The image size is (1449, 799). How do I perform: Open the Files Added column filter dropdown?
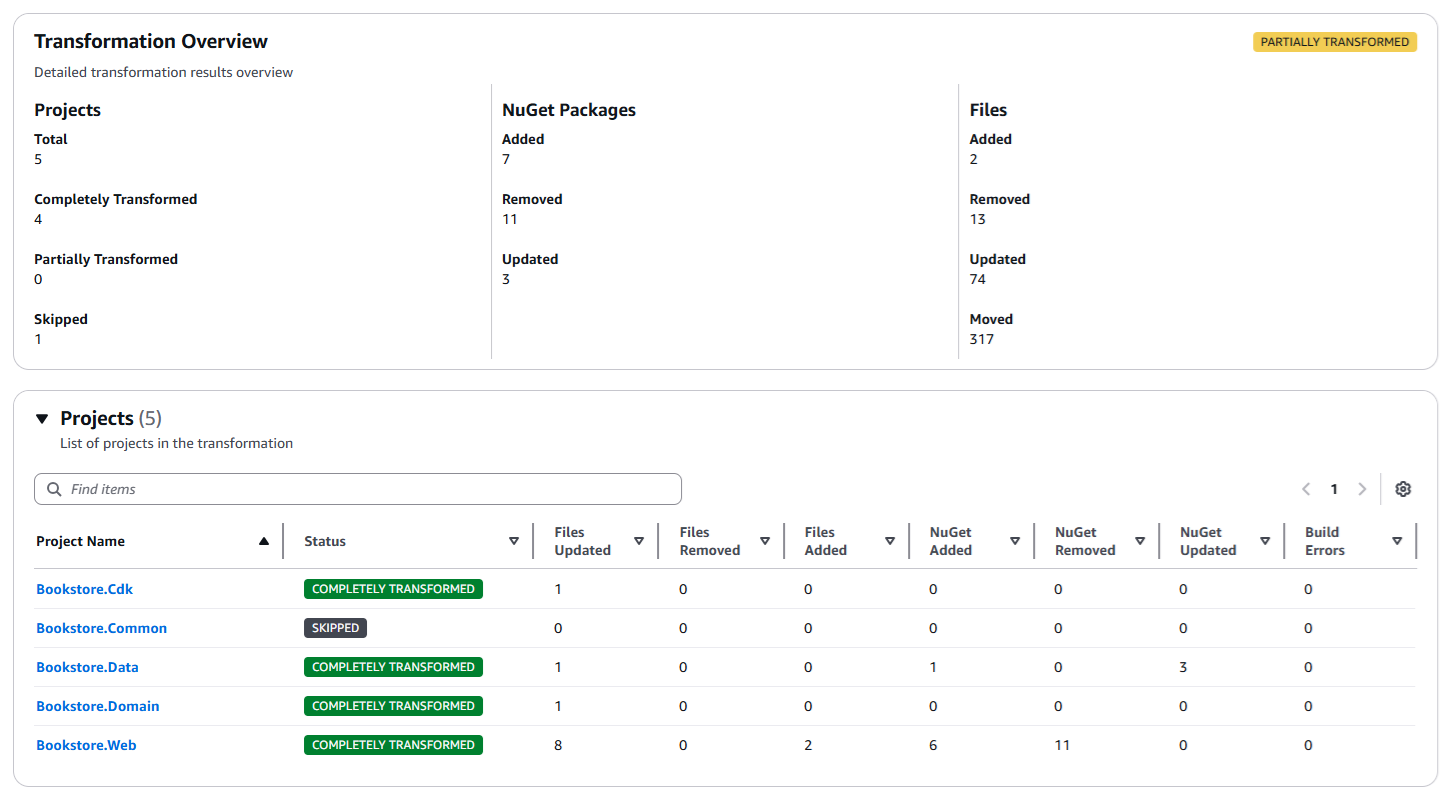coord(889,540)
